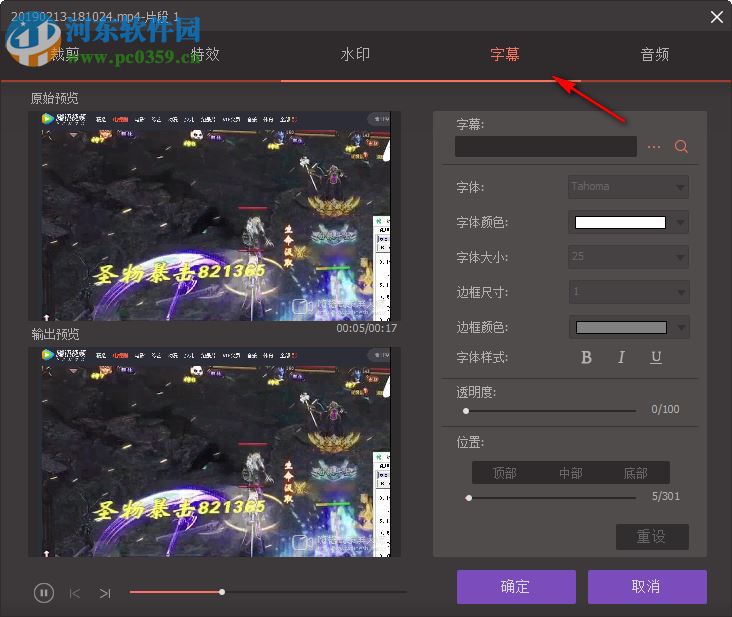The width and height of the screenshot is (732, 617).
Task: Click the 透明度 slider handle
Action: [x=466, y=411]
